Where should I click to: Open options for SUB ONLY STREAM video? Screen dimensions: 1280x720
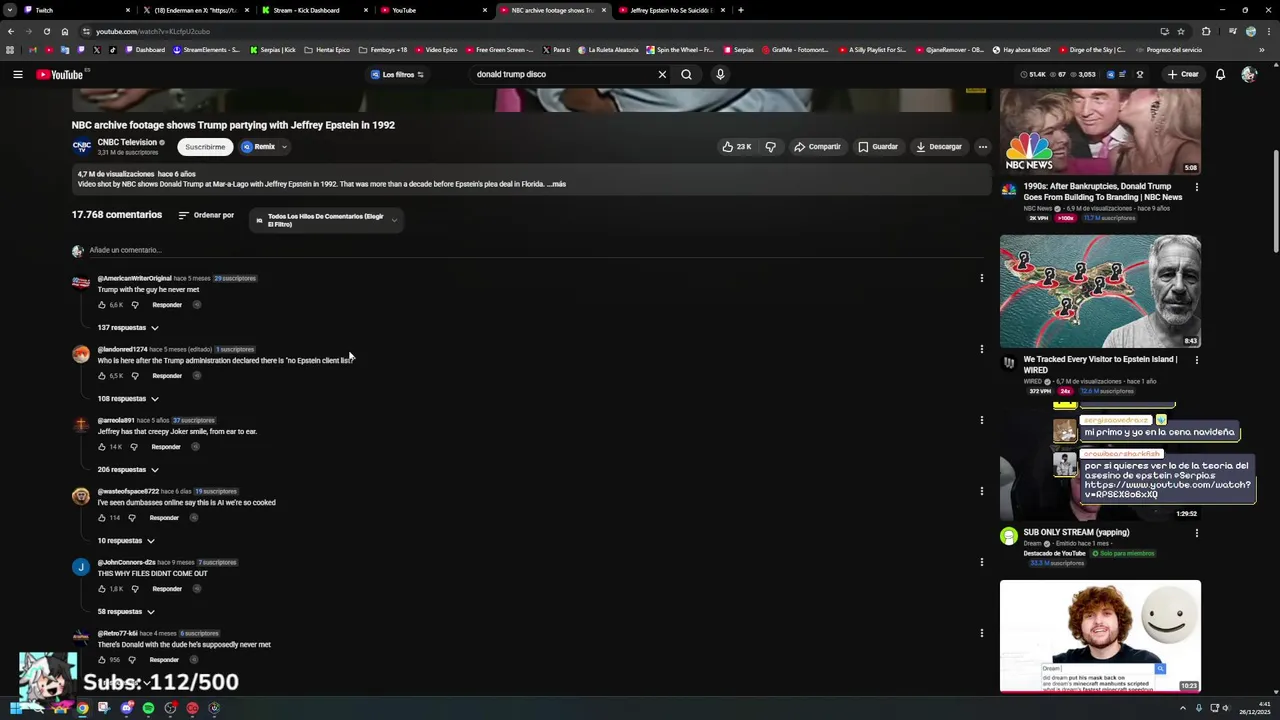[x=1196, y=533]
